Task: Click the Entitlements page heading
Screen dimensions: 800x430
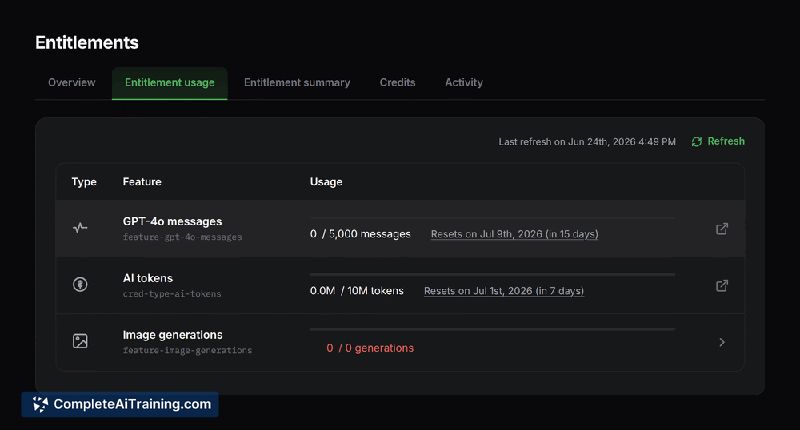Action: (x=87, y=42)
